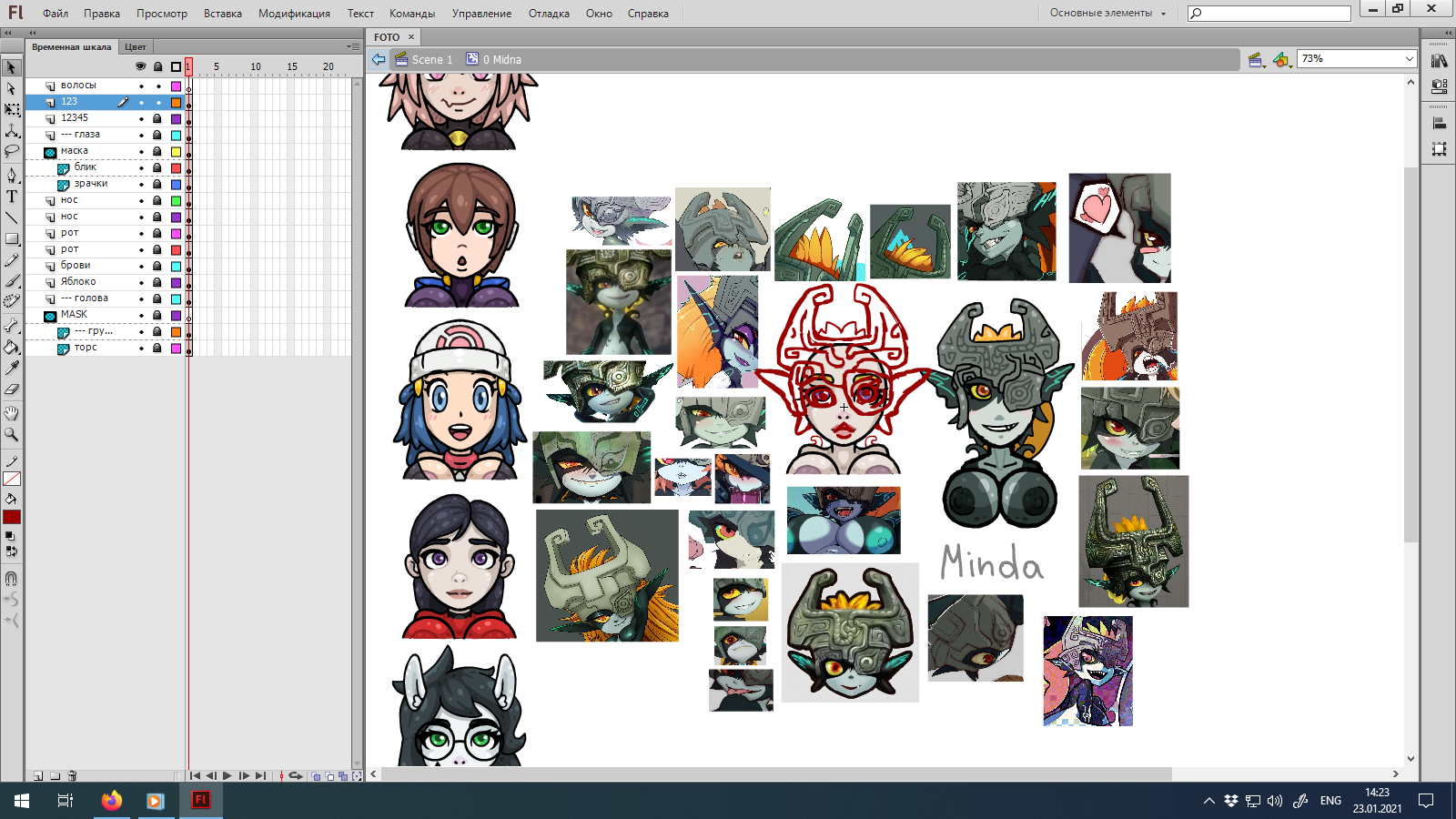Delete the selected layer
Screen dimensions: 1456x819
click(73, 776)
